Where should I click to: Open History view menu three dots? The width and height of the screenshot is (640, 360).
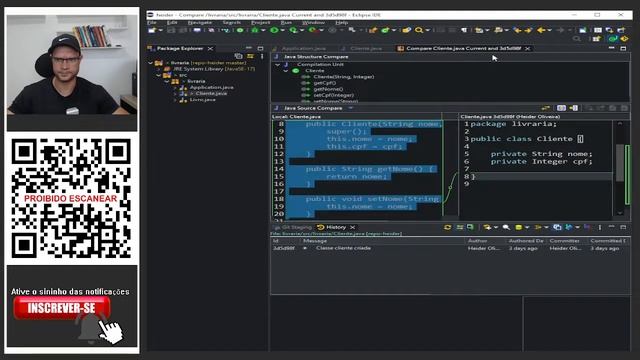coord(600,227)
